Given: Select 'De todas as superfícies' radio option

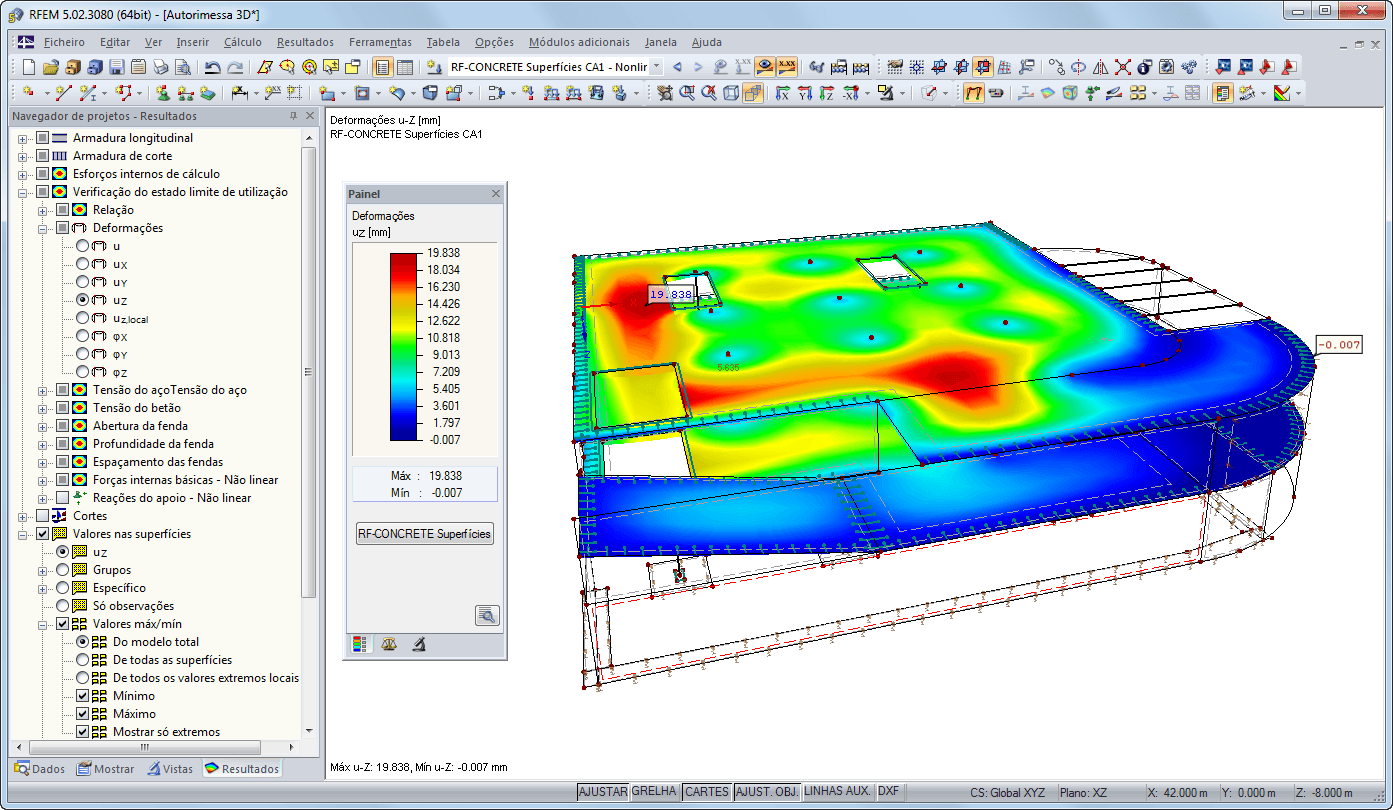Looking at the screenshot, I should point(83,660).
